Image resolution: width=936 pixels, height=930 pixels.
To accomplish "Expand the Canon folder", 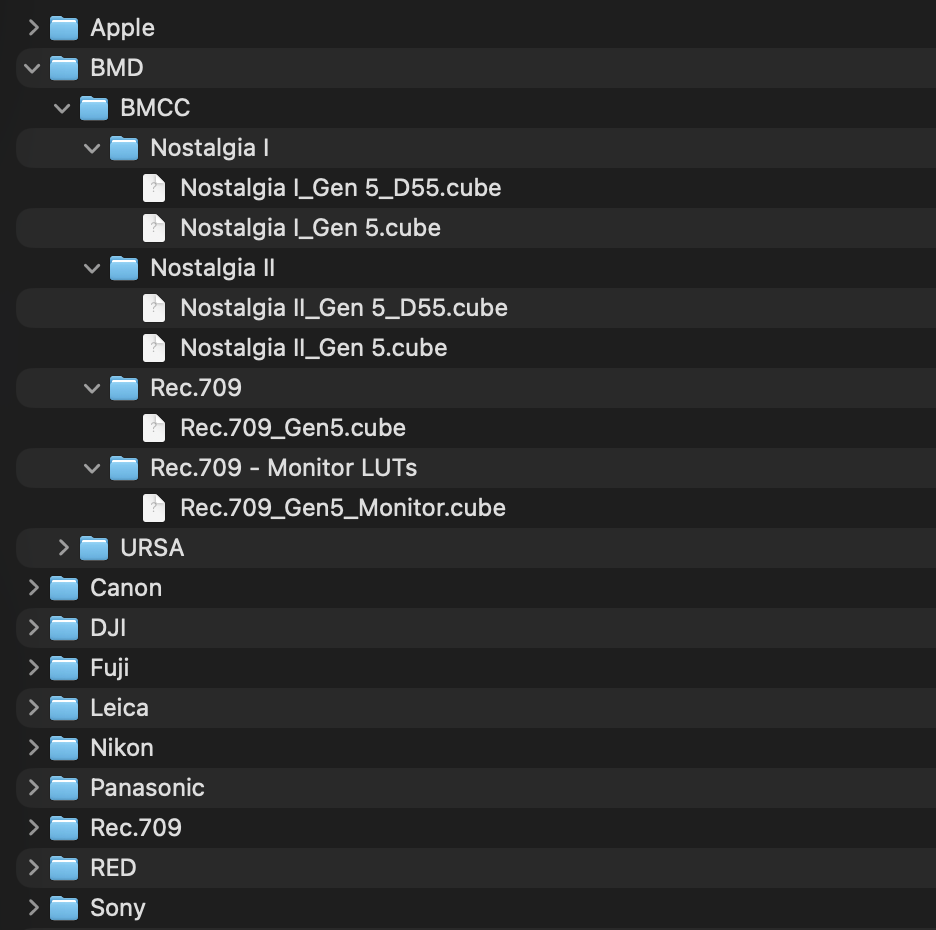I will point(33,588).
